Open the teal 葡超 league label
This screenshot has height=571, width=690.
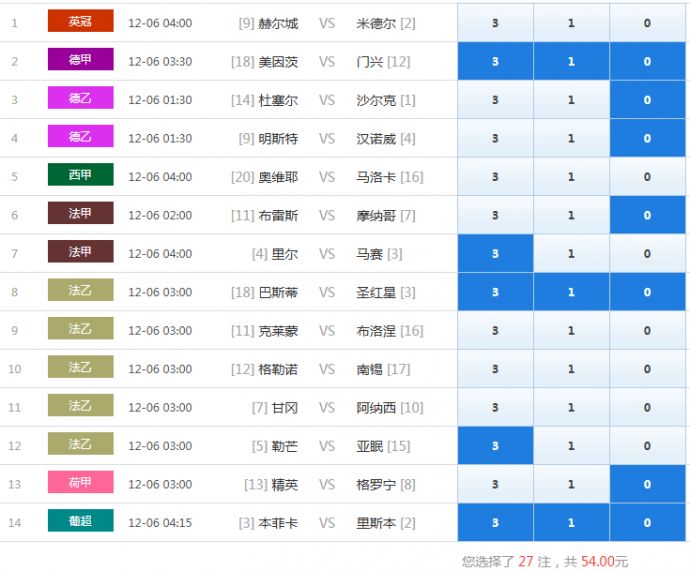click(80, 521)
